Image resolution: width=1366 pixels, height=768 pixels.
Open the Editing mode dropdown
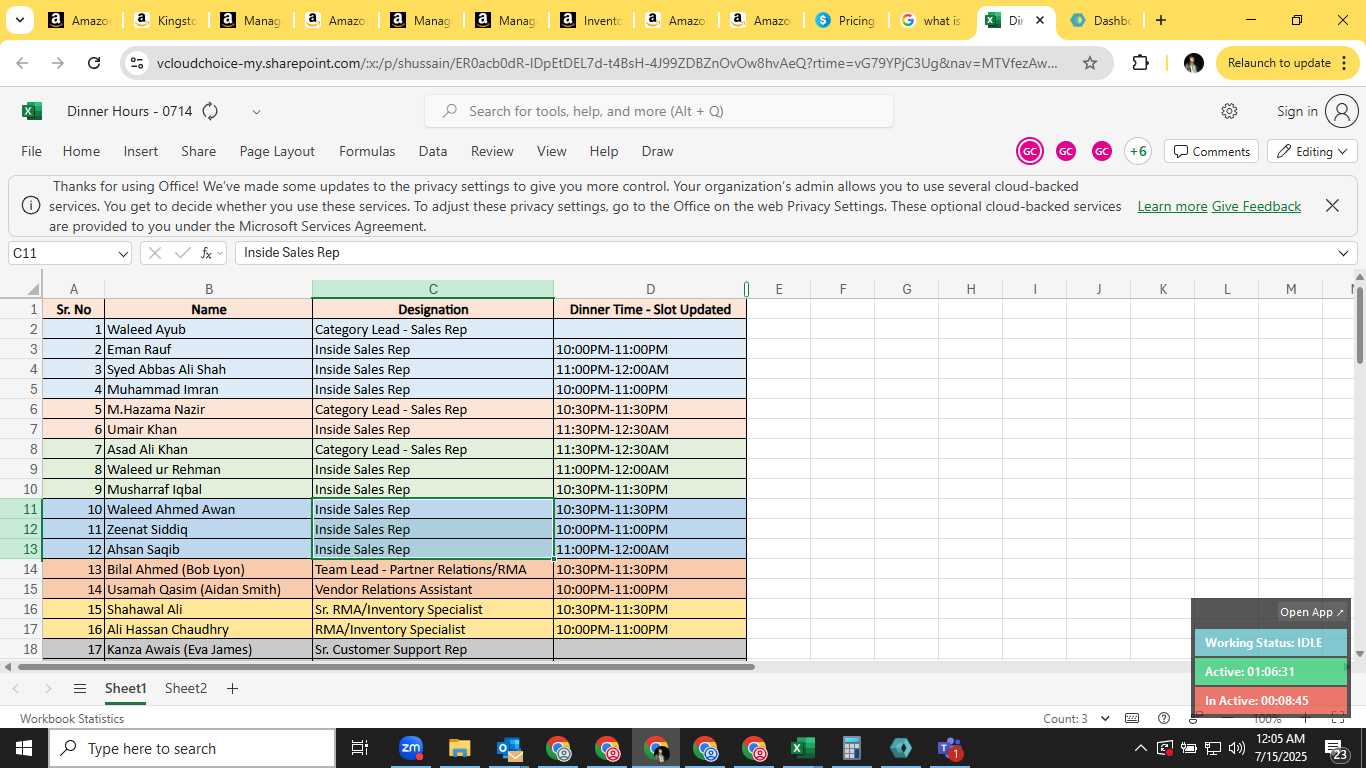1312,151
